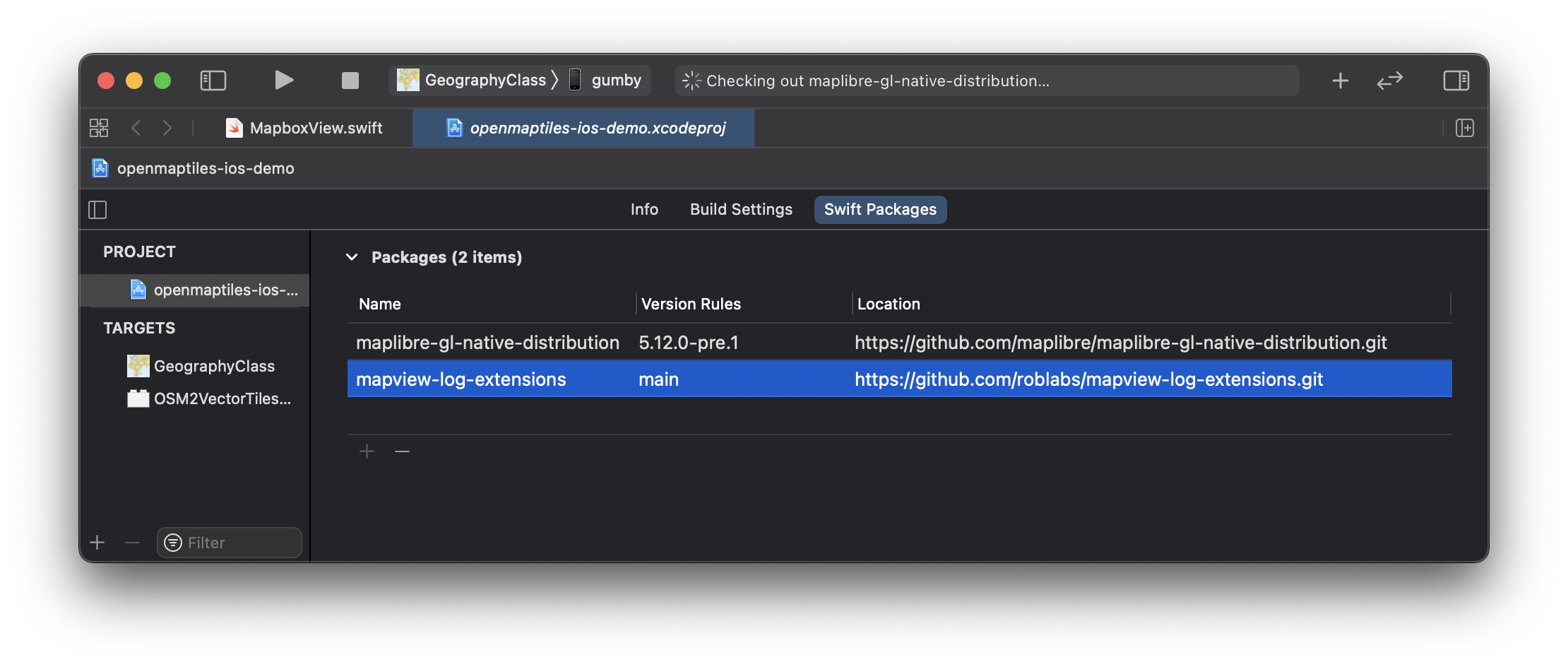Click the TARGETS section heading
1568x667 pixels.
(x=139, y=328)
